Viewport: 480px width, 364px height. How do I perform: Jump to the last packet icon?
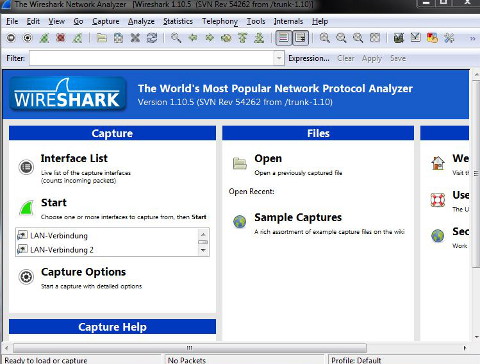coord(259,38)
